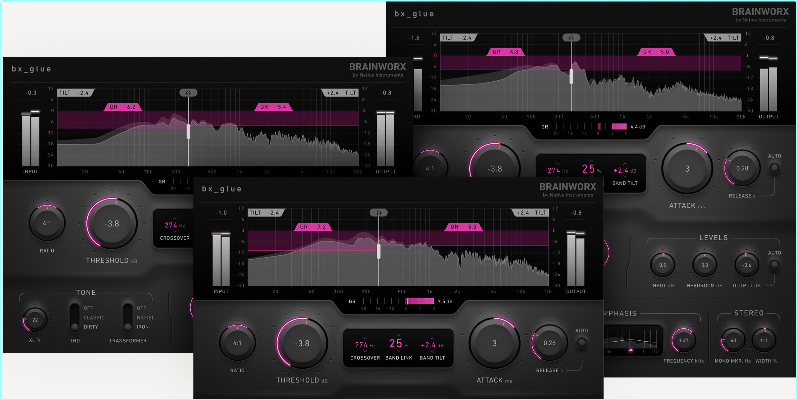The image size is (797, 400).
Task: Toggle the Levels Auto button in the back-right window
Action: pos(774,264)
